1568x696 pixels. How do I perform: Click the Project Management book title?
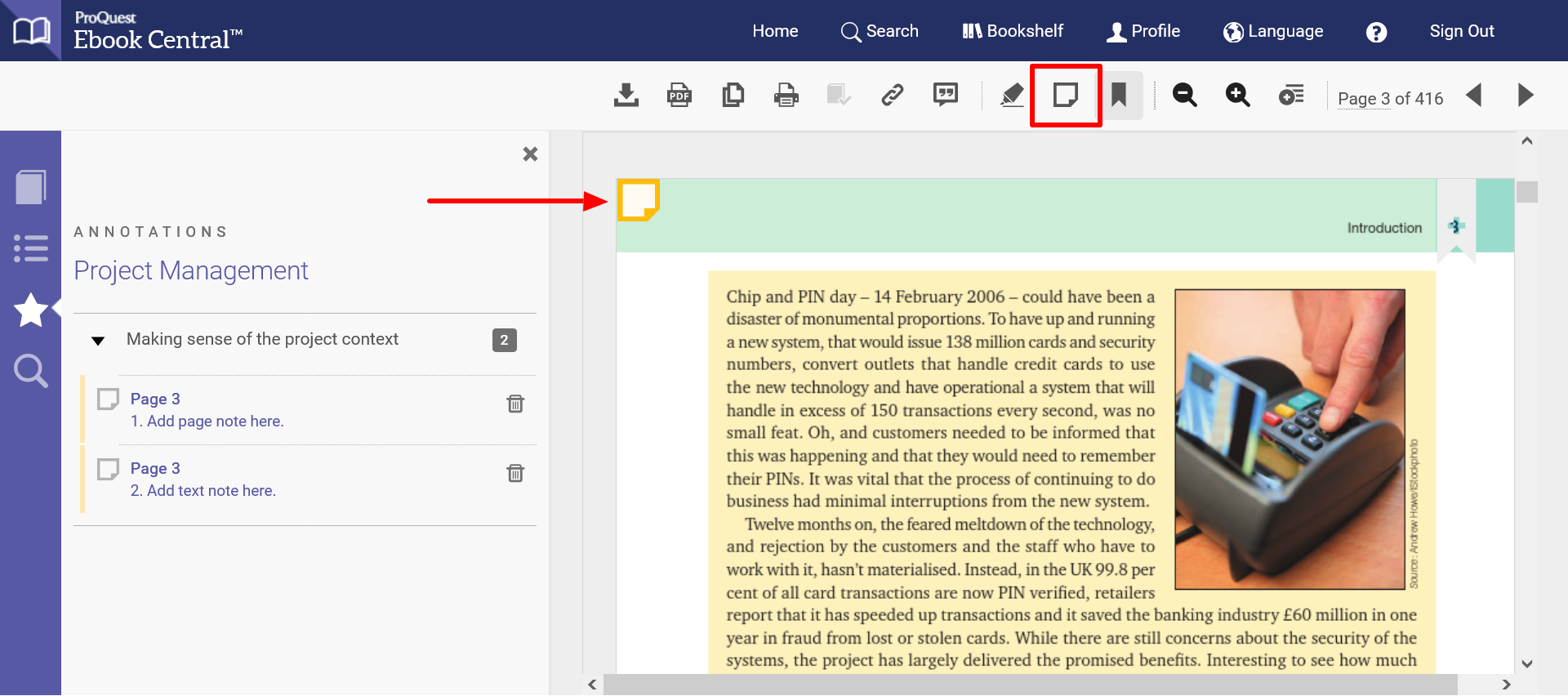point(191,270)
